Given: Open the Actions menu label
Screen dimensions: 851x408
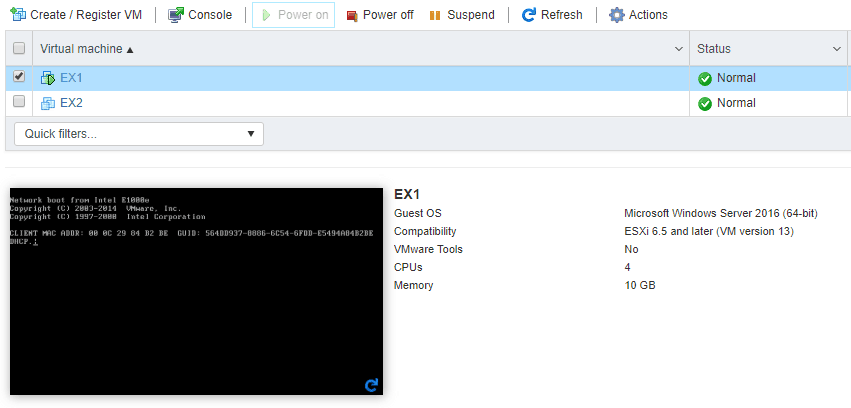Looking at the screenshot, I should click(x=648, y=15).
